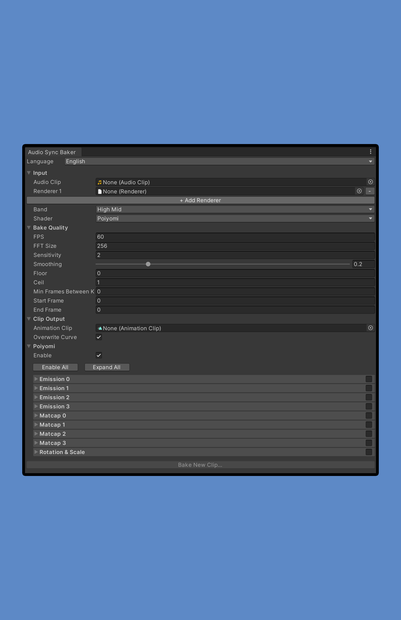Viewport: 401px width, 620px height.
Task: Open object picker for Animation Clip field
Action: 370,328
